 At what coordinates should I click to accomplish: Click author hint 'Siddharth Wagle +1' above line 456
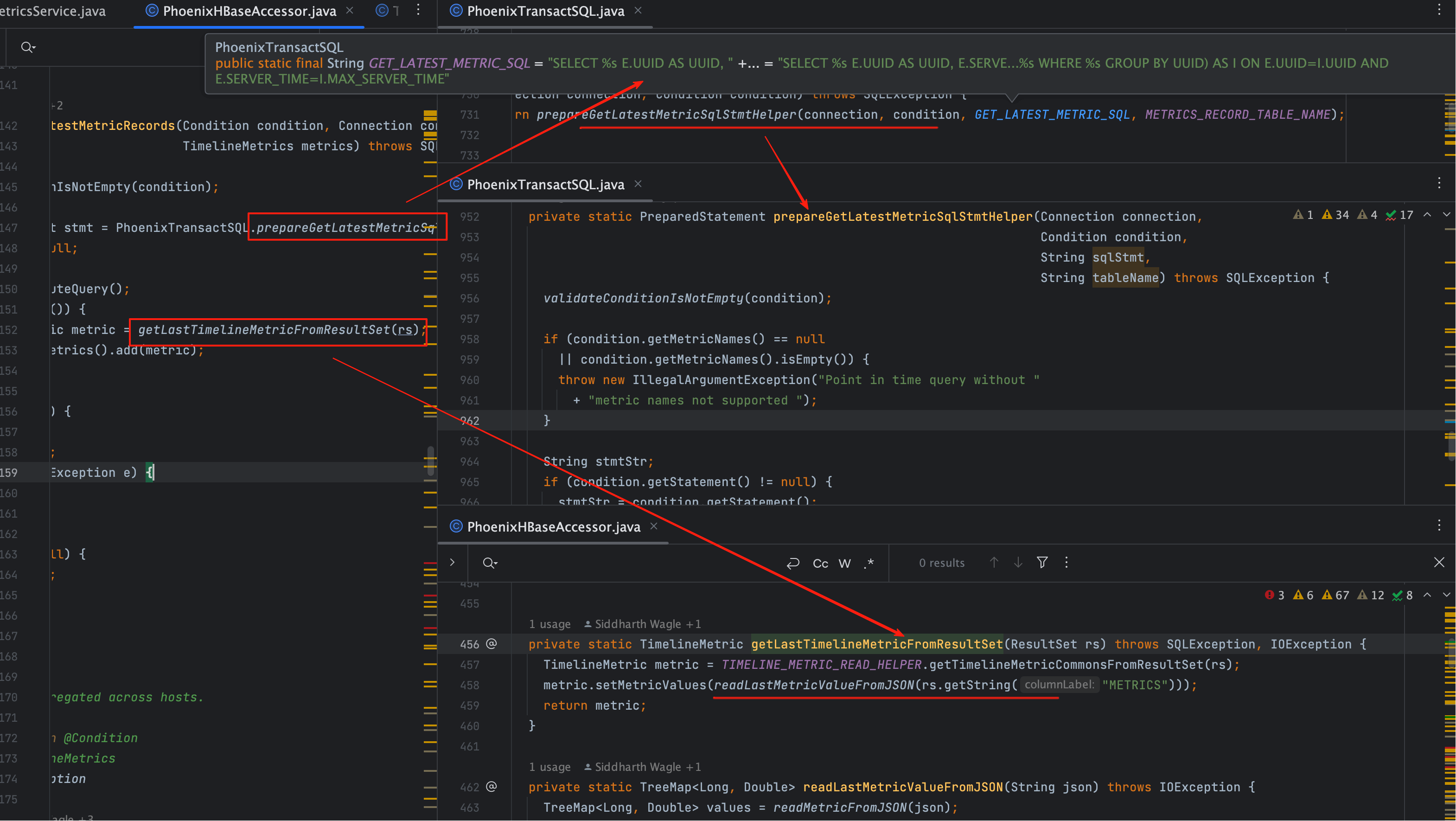pos(642,624)
